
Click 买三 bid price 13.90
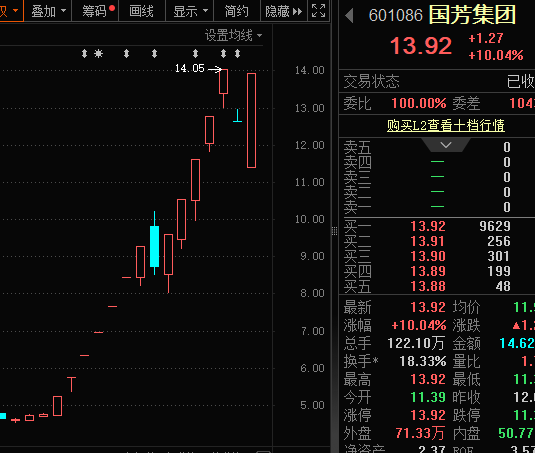(428, 256)
